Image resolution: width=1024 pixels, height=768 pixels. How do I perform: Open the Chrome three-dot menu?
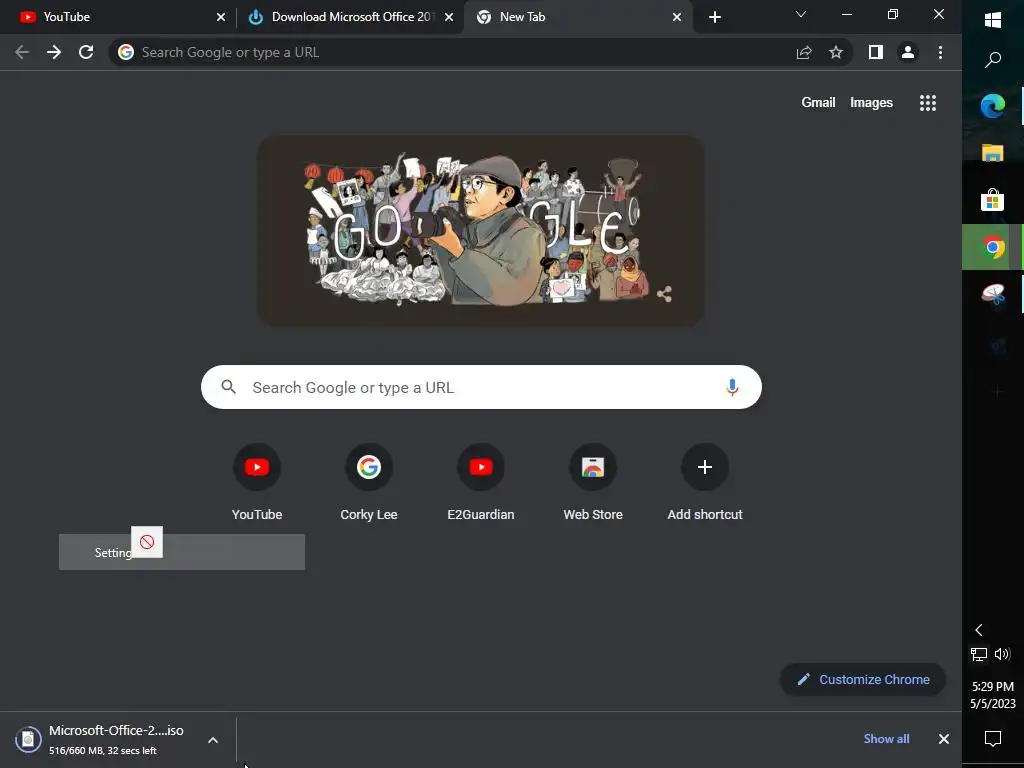pyautogui.click(x=940, y=52)
